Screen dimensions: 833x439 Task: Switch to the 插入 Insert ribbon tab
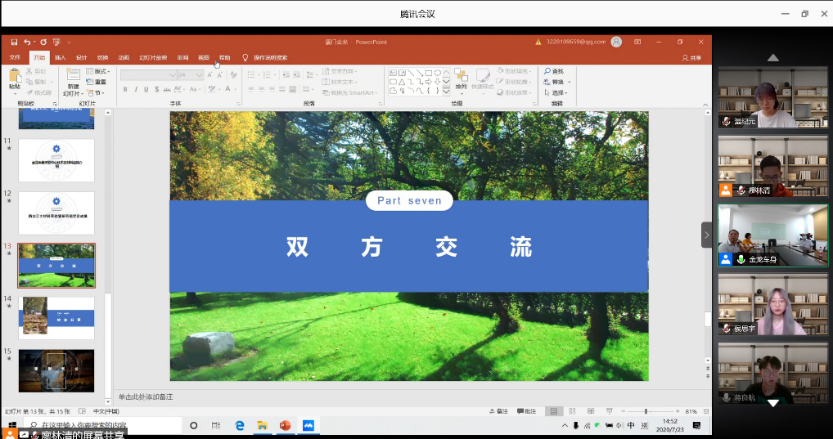(60, 57)
